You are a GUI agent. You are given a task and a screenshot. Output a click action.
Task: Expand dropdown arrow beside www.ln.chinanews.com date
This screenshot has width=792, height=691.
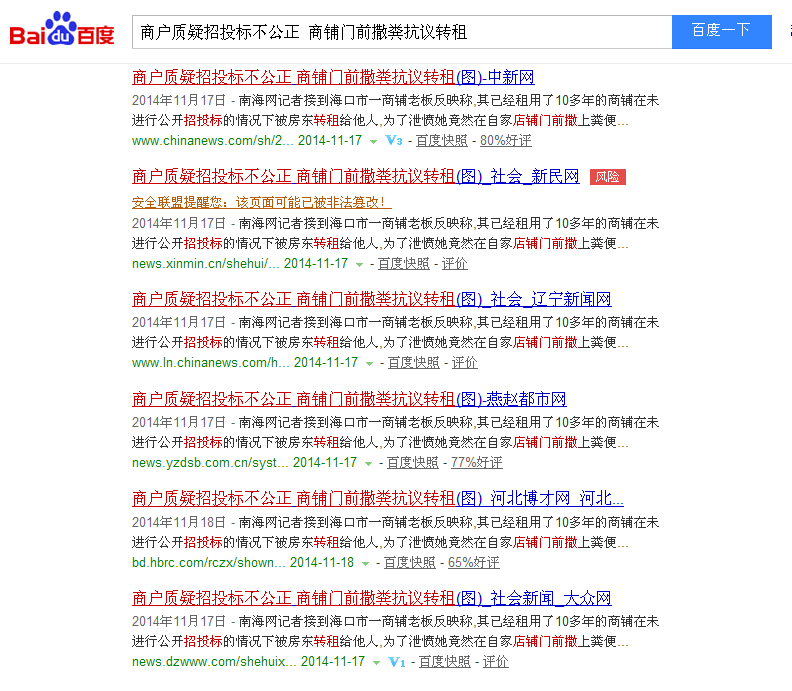(369, 364)
